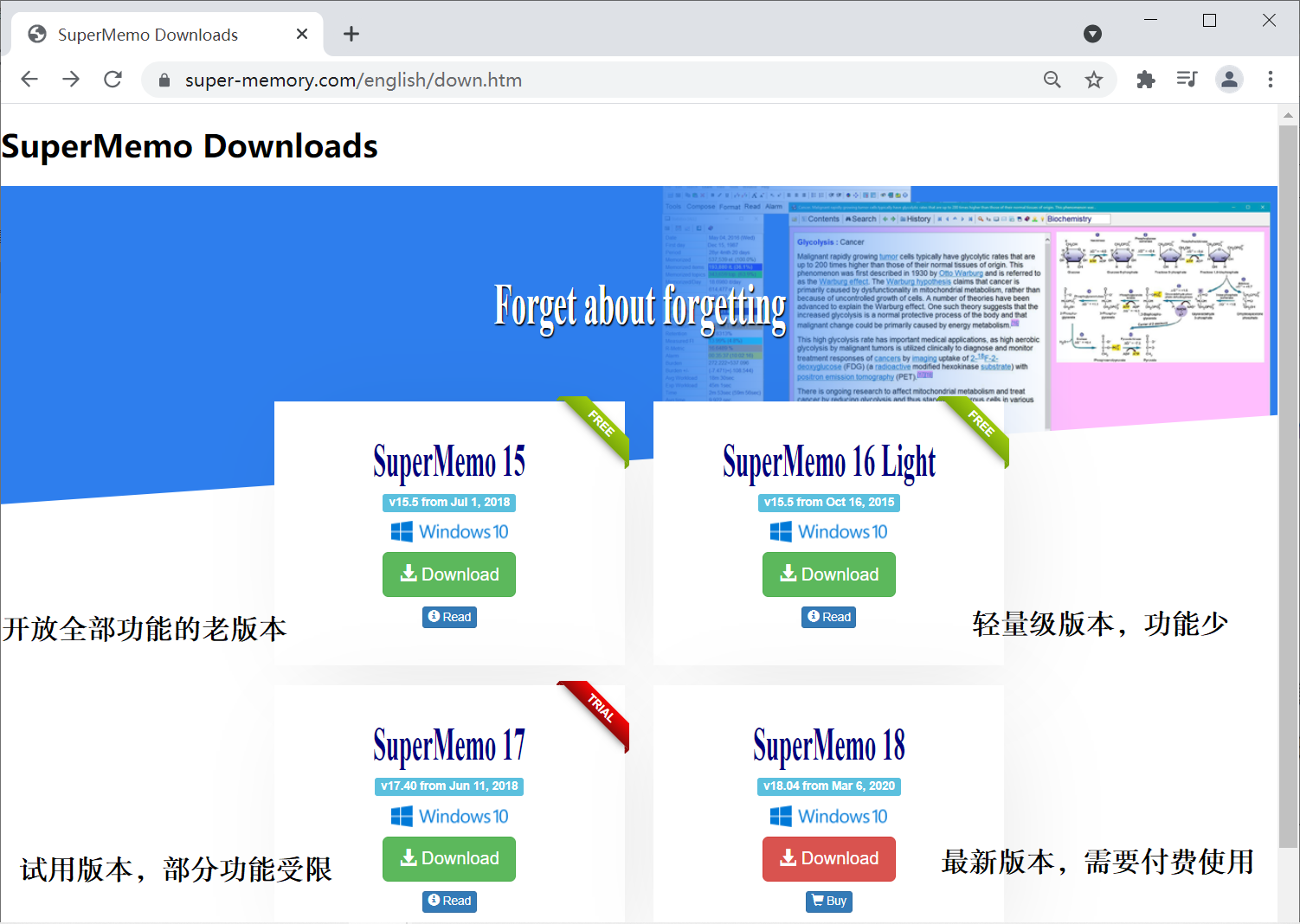Go back with the browser back arrow
The image size is (1300, 924).
point(29,80)
